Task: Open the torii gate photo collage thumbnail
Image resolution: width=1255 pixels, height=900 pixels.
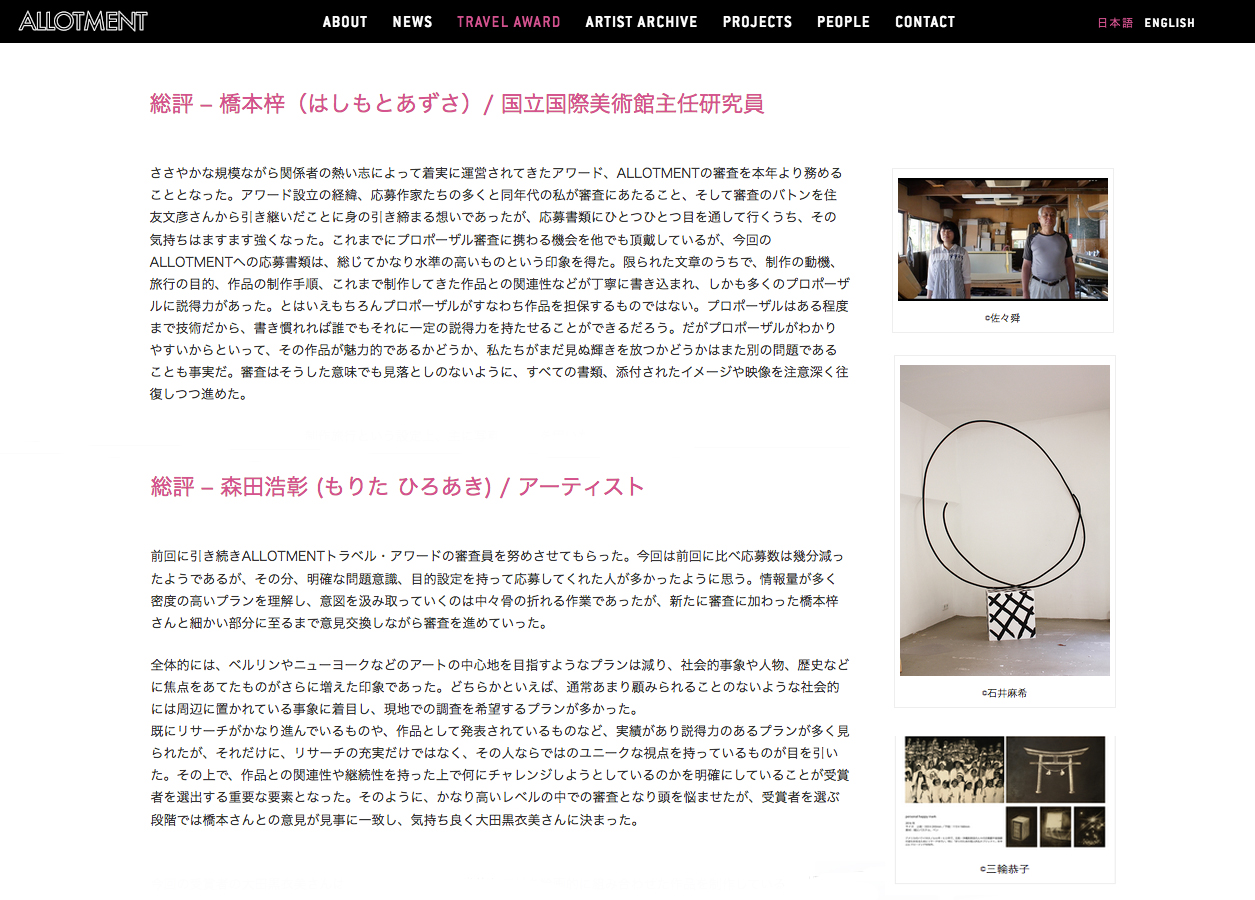Action: (1004, 796)
